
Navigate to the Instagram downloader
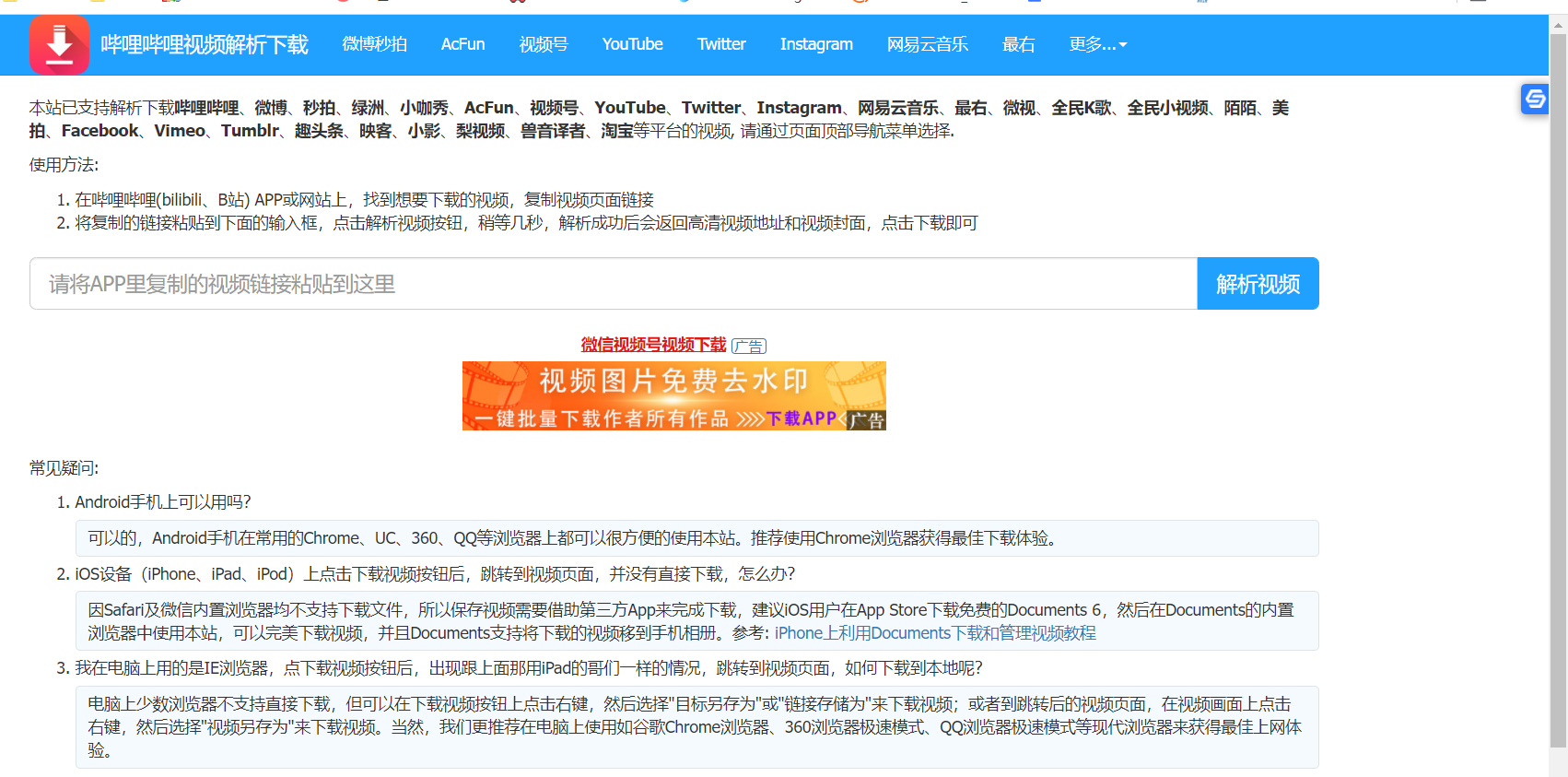[x=815, y=44]
